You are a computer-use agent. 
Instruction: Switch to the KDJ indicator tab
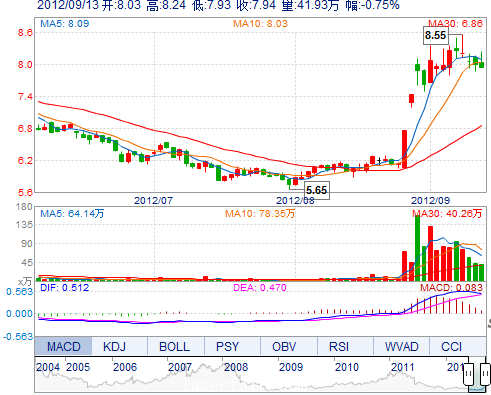click(114, 346)
